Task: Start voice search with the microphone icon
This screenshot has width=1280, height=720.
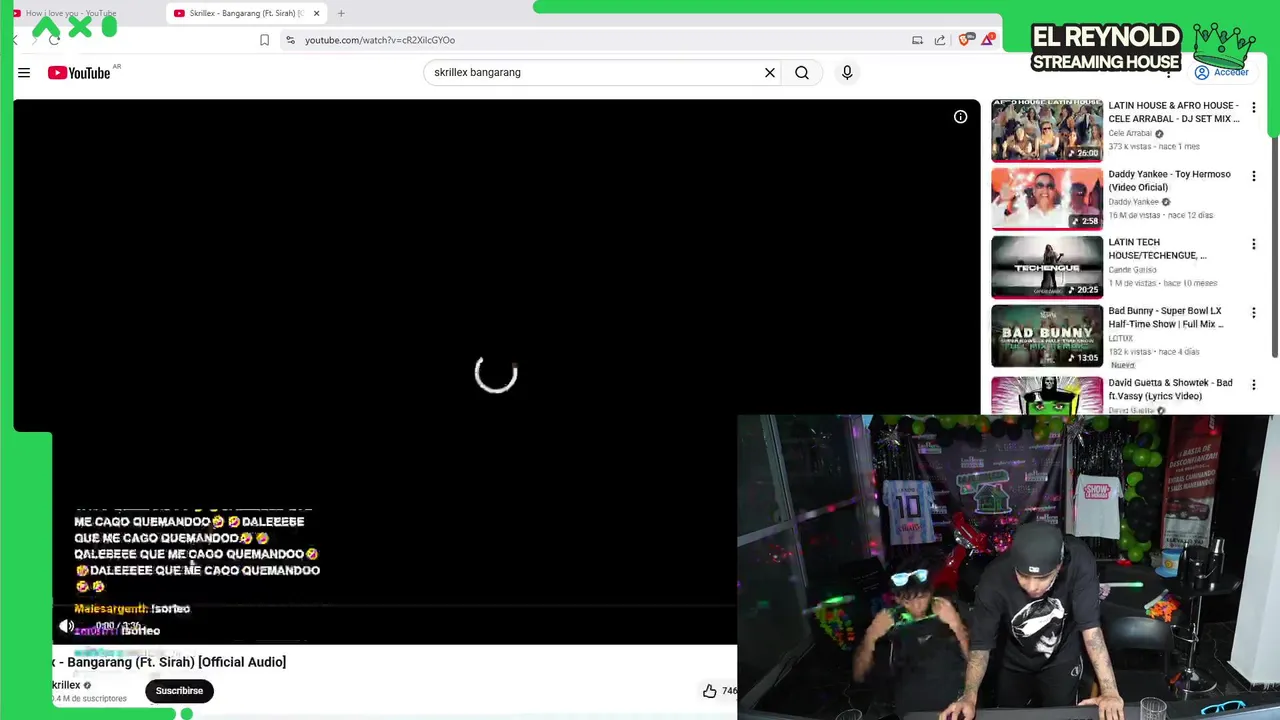Action: pyautogui.click(x=847, y=72)
